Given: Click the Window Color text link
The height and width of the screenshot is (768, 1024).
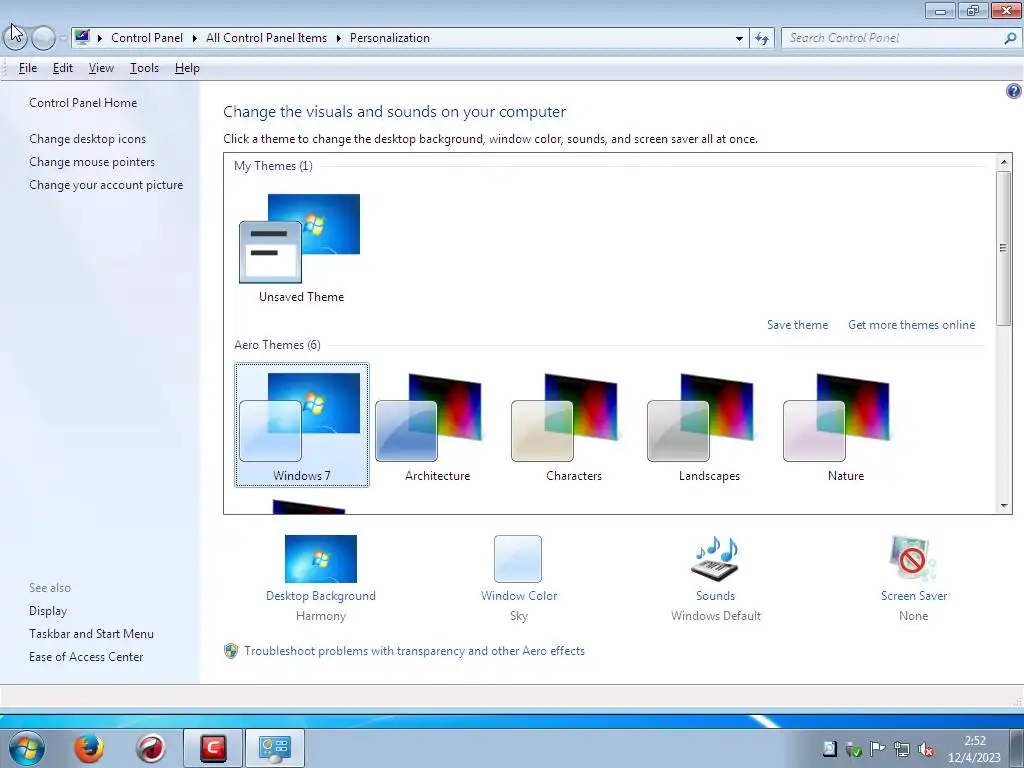Looking at the screenshot, I should 519,596.
